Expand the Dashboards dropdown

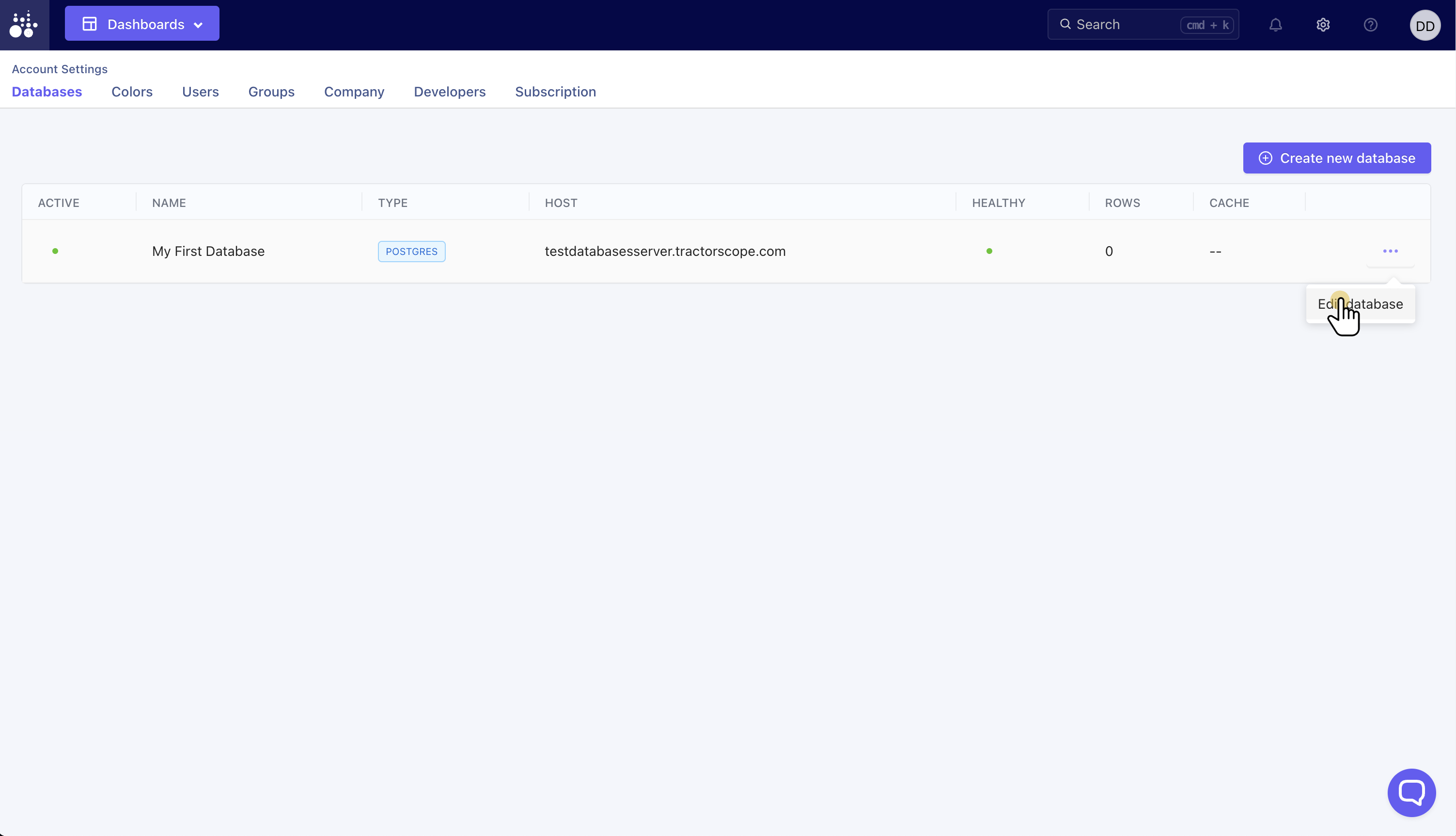point(142,24)
